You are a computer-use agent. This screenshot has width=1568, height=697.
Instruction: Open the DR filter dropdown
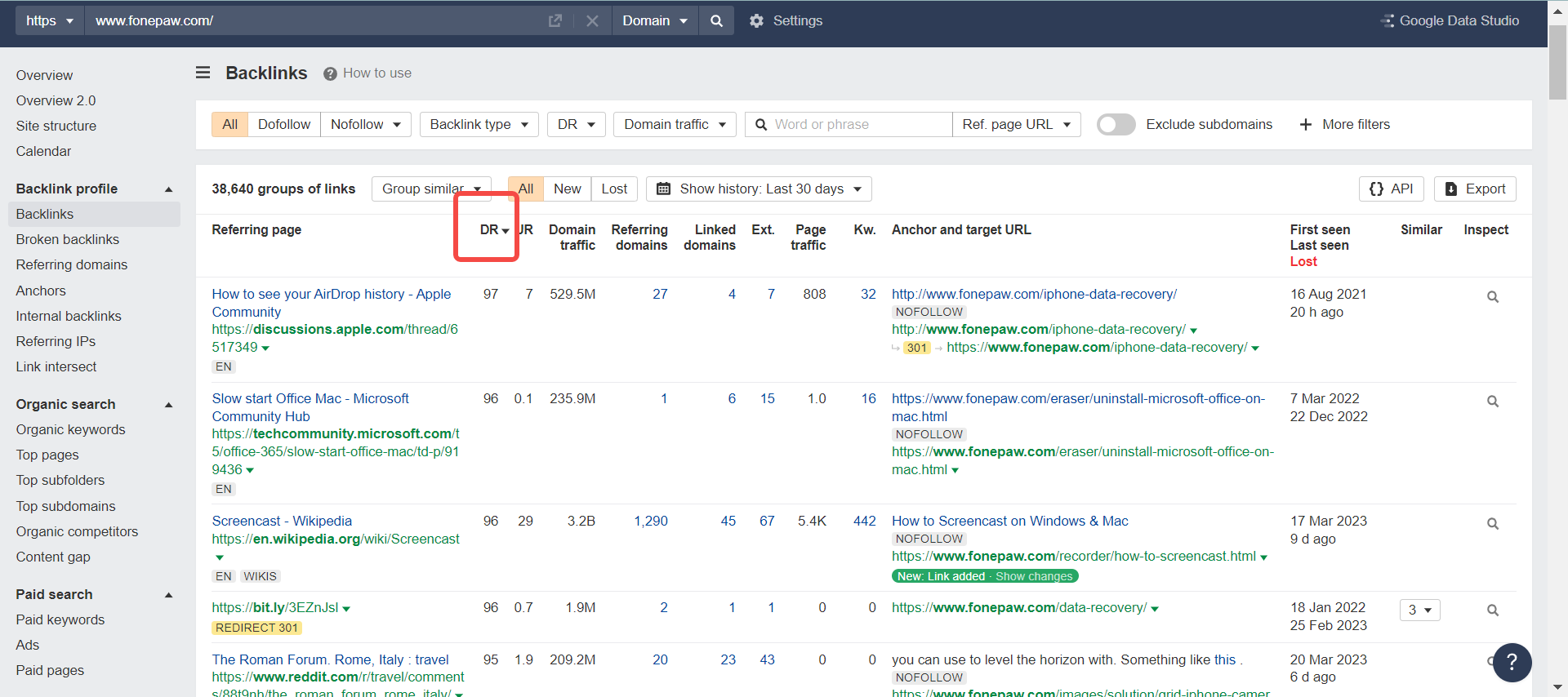pyautogui.click(x=577, y=124)
